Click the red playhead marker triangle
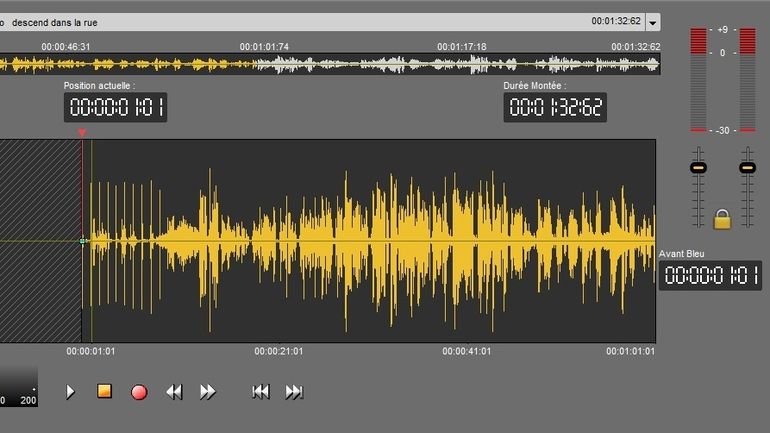This screenshot has width=770, height=433. pos(82,132)
